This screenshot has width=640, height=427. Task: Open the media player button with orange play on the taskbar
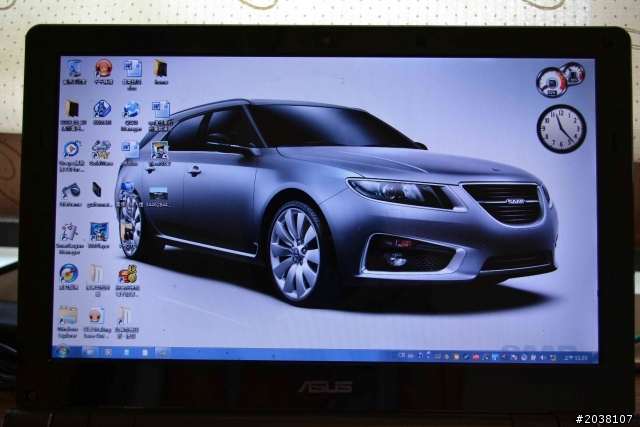point(109,352)
